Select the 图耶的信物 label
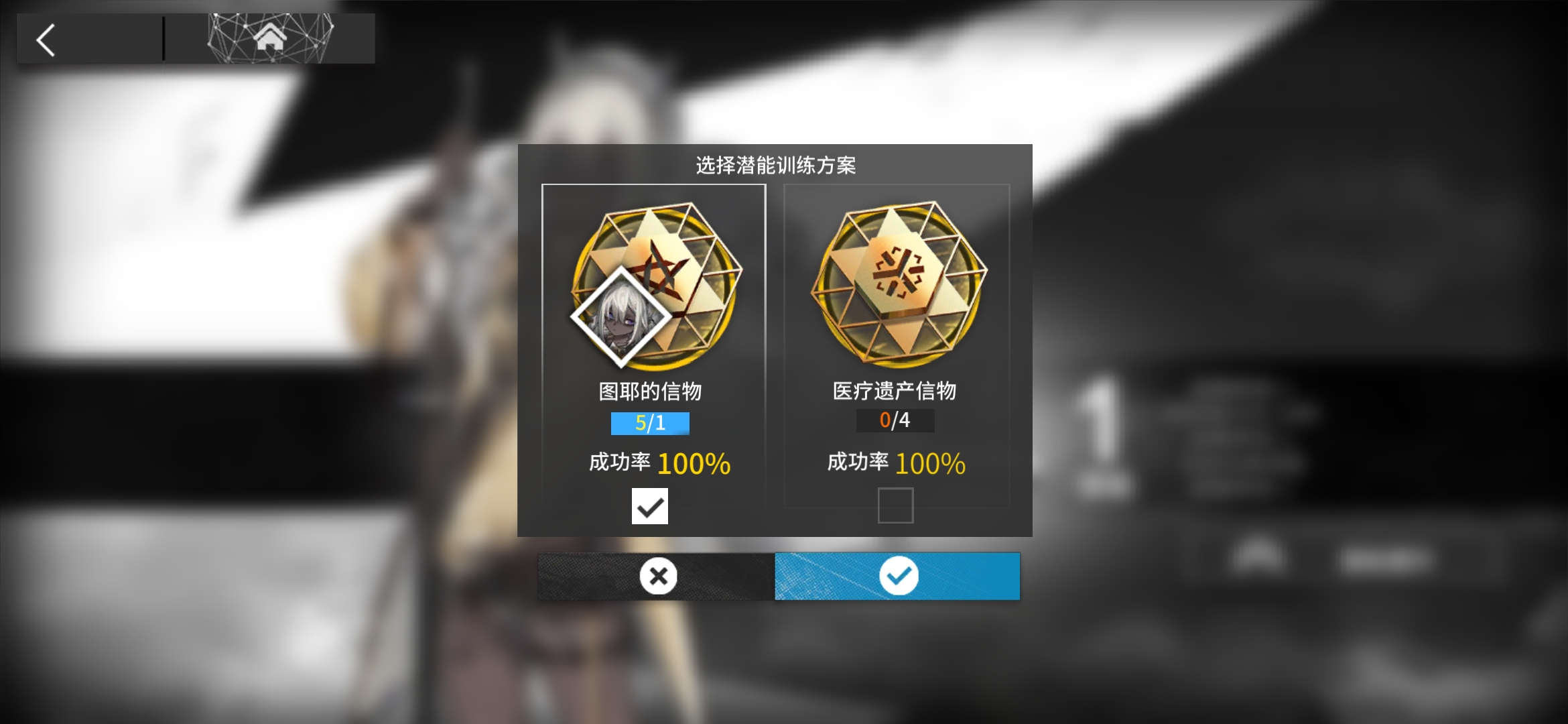This screenshot has height=724, width=1568. [650, 391]
